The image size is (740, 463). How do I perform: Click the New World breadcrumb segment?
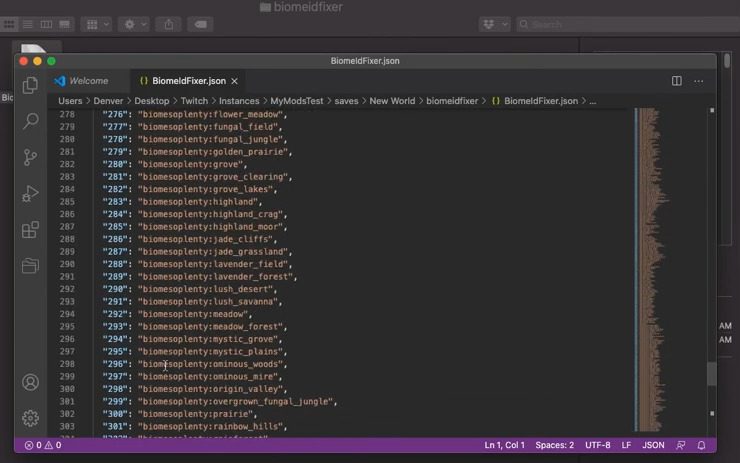tap(392, 101)
